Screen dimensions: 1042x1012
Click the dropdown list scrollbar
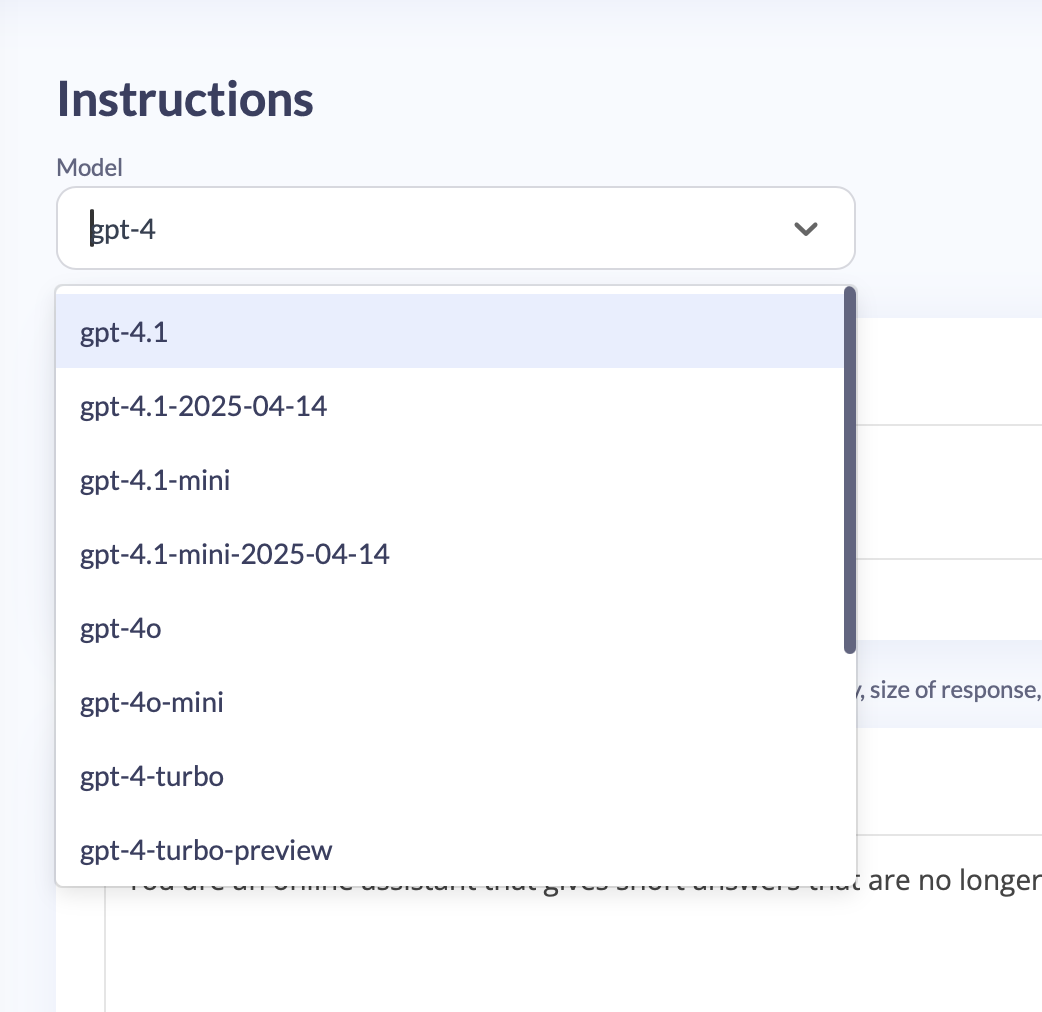tap(848, 470)
